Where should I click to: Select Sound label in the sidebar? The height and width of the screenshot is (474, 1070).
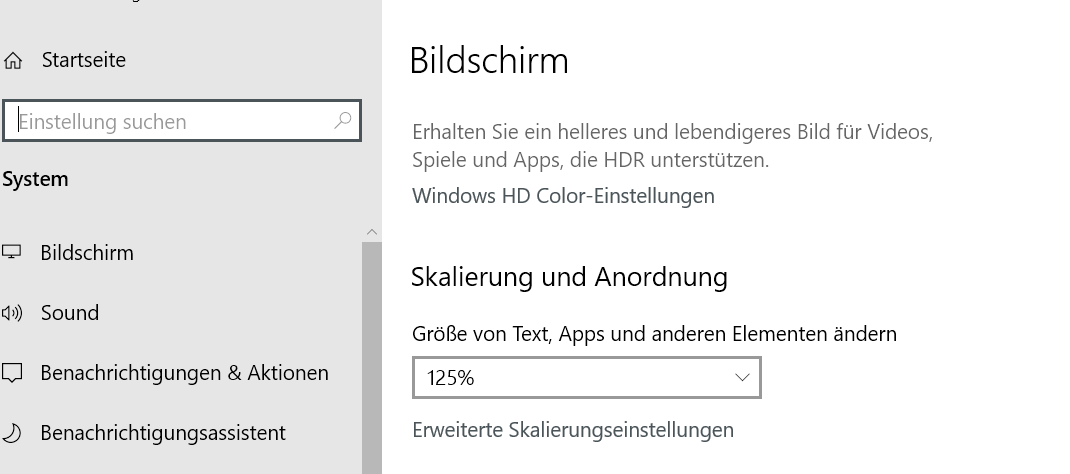tap(70, 313)
